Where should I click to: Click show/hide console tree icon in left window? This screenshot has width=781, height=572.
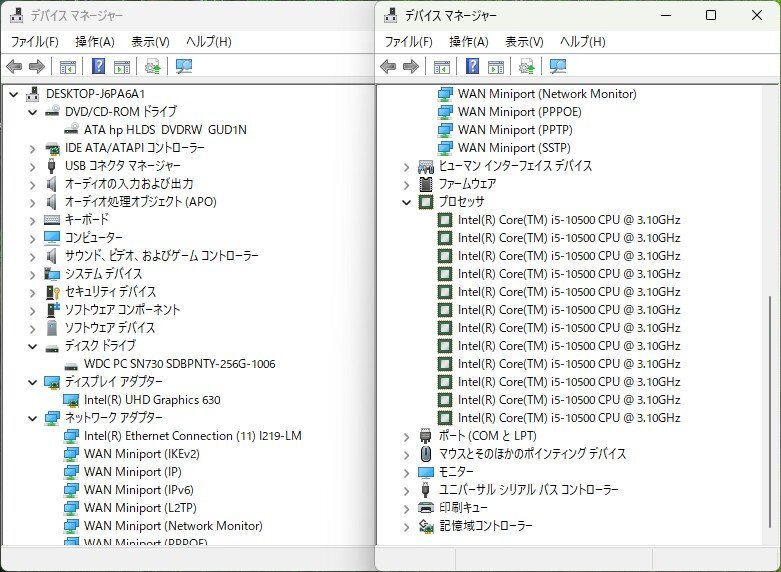68,66
